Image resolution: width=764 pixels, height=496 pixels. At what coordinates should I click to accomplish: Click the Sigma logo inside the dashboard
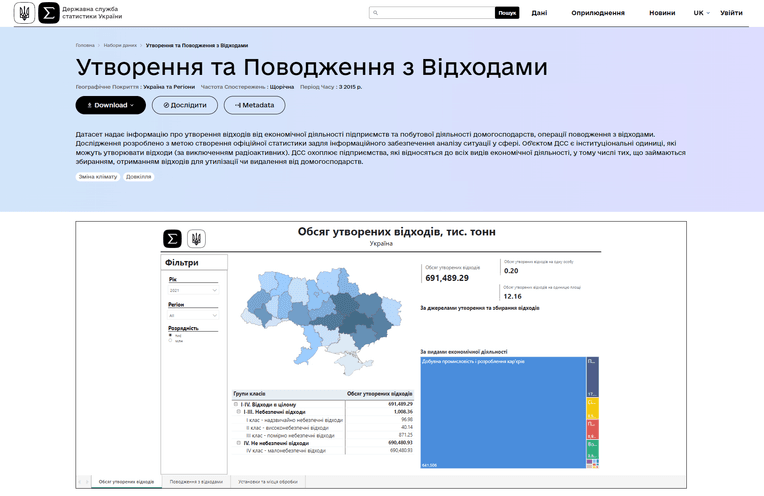point(172,239)
